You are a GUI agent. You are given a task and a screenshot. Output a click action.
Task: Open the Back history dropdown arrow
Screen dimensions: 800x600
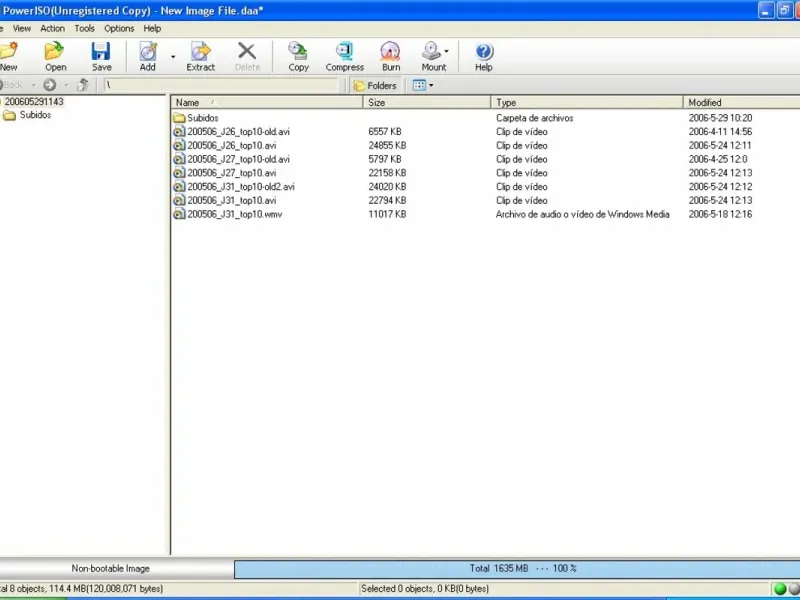(x=34, y=85)
